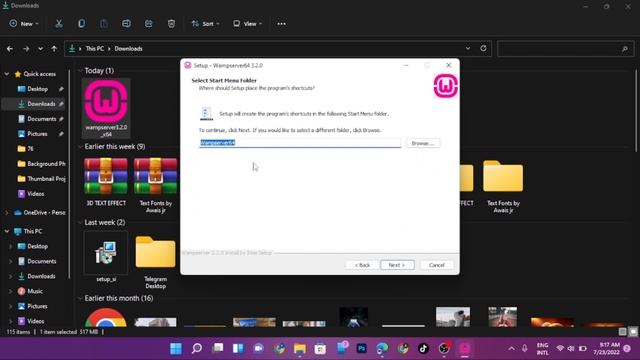The width and height of the screenshot is (640, 360).
Task: Open the Sort dropdown menu
Action: (x=205, y=24)
